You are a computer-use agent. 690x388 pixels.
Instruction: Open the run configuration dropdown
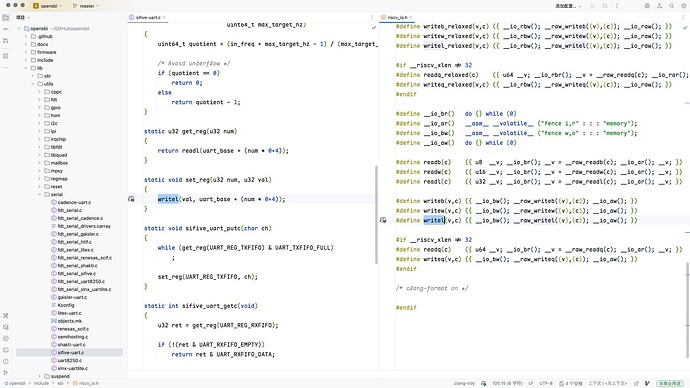568,6
